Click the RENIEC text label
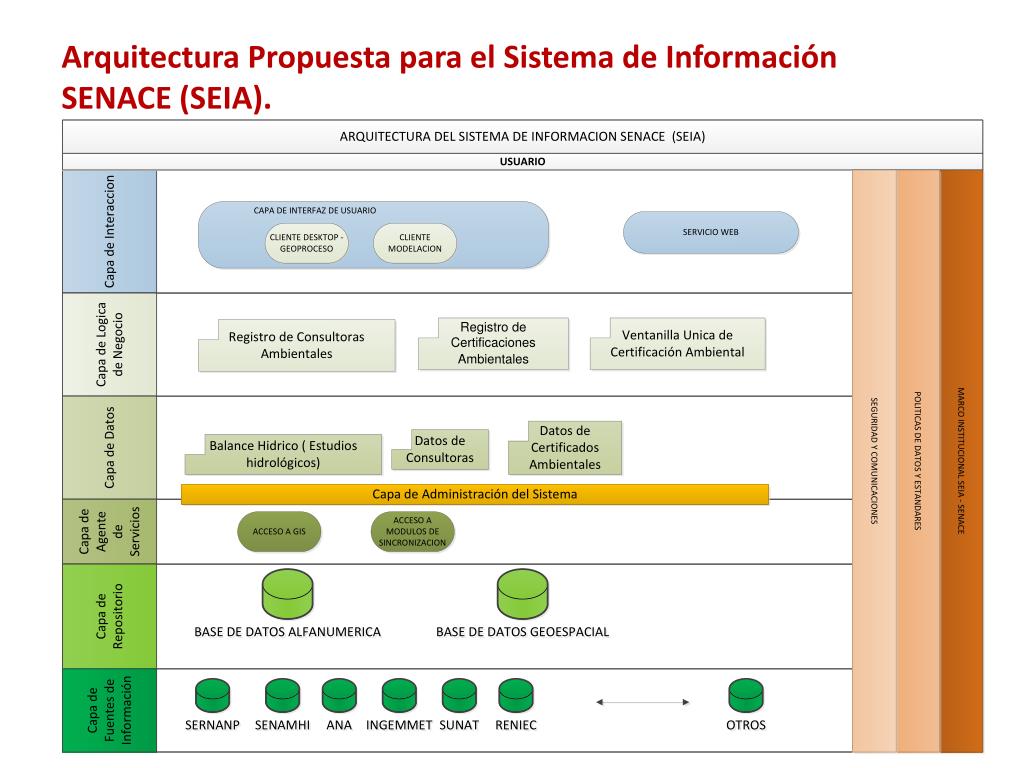Image resolution: width=1024 pixels, height=768 pixels. click(x=516, y=725)
